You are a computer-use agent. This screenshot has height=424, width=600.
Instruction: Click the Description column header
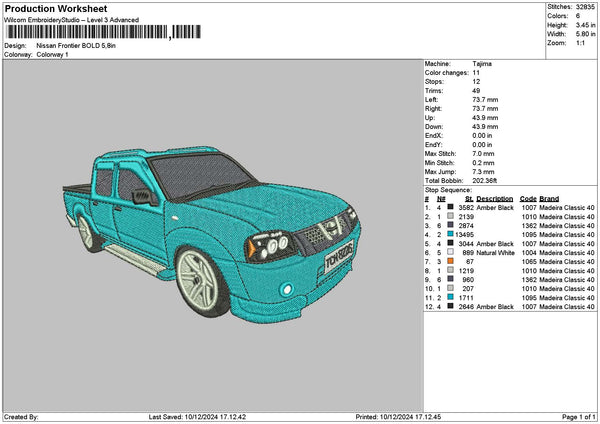(x=495, y=199)
